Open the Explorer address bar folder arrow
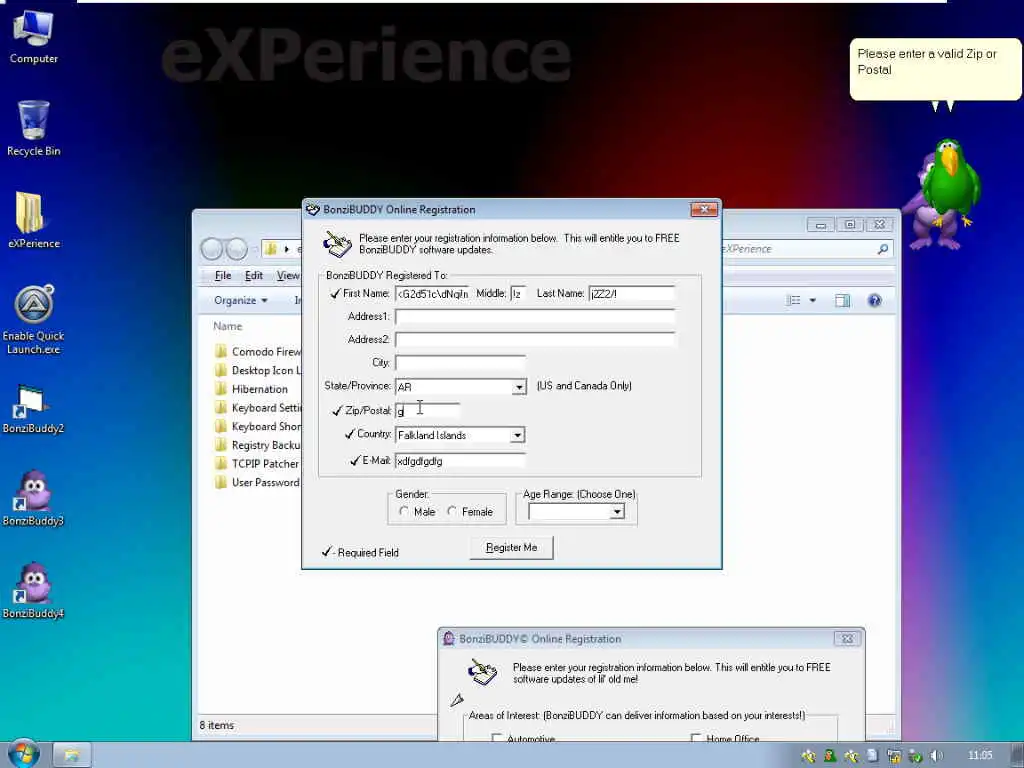The height and width of the screenshot is (768, 1024). pos(286,249)
